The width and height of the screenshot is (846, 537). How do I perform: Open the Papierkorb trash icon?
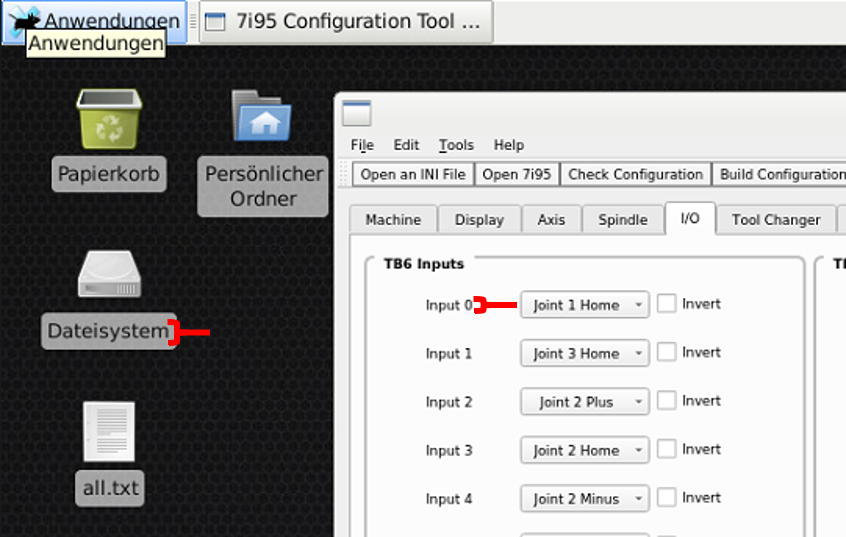(110, 119)
